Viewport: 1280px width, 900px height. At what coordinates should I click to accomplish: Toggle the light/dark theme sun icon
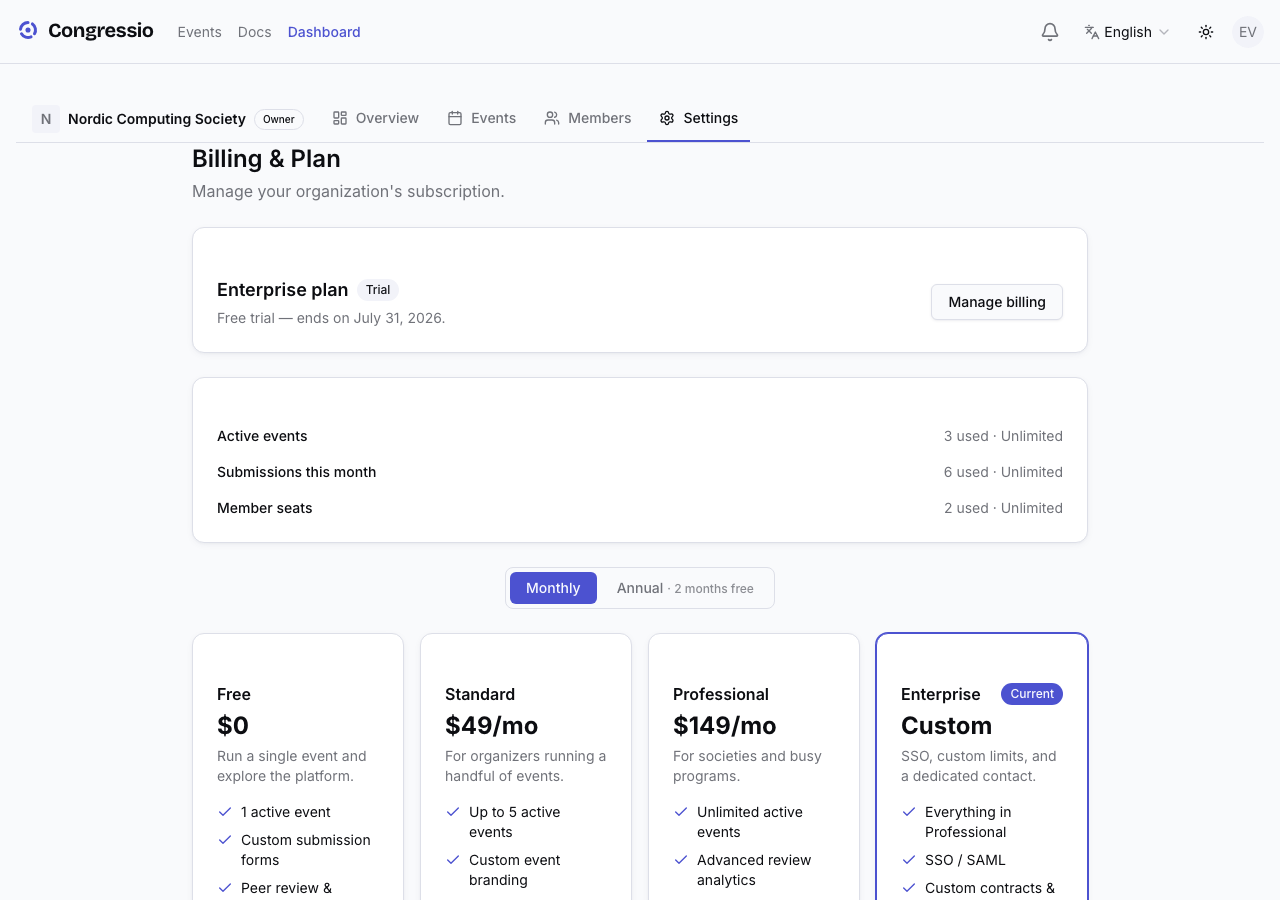(x=1206, y=32)
